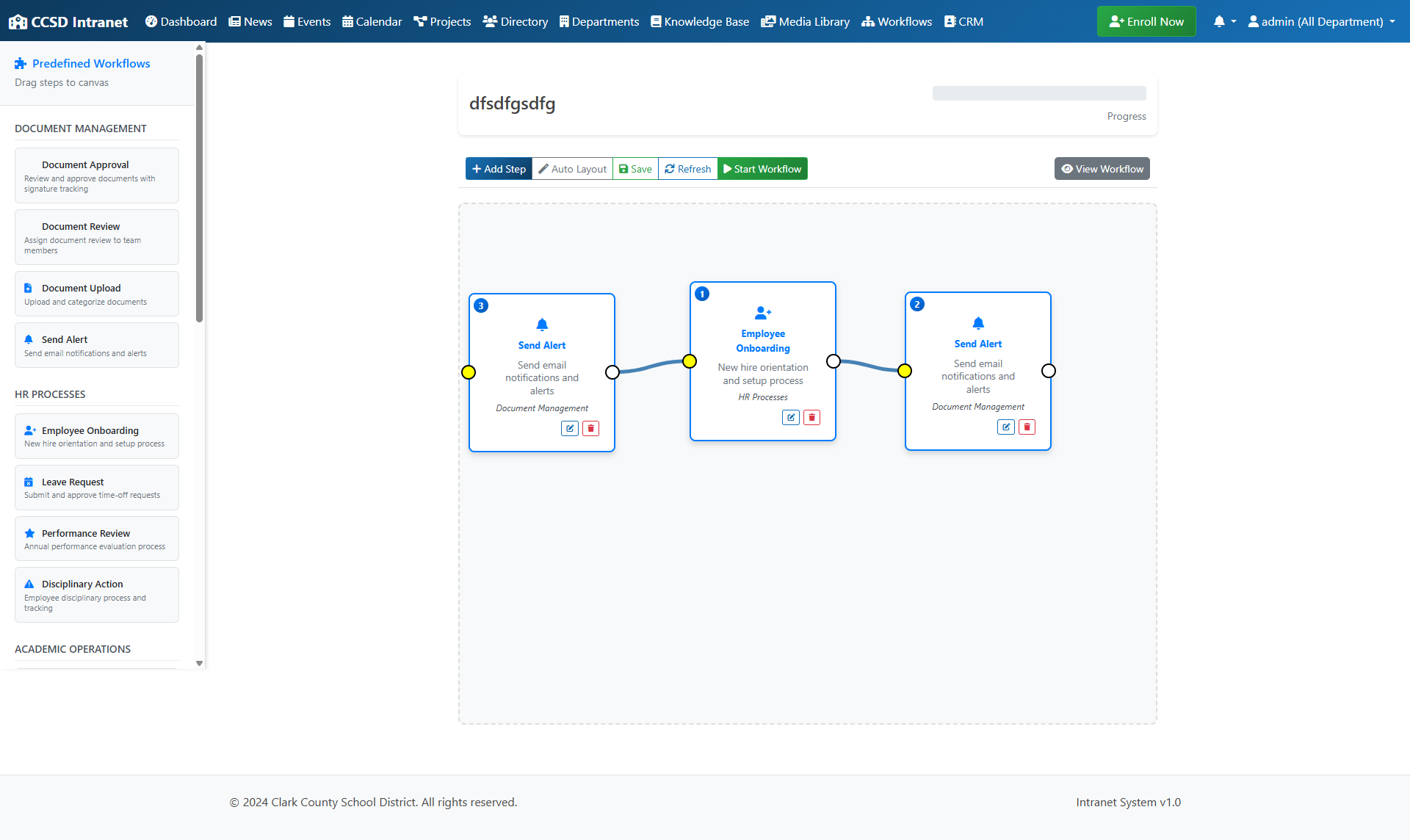Viewport: 1410px width, 840px height.
Task: Delete the Send Alert step 2 node
Action: click(x=1027, y=427)
